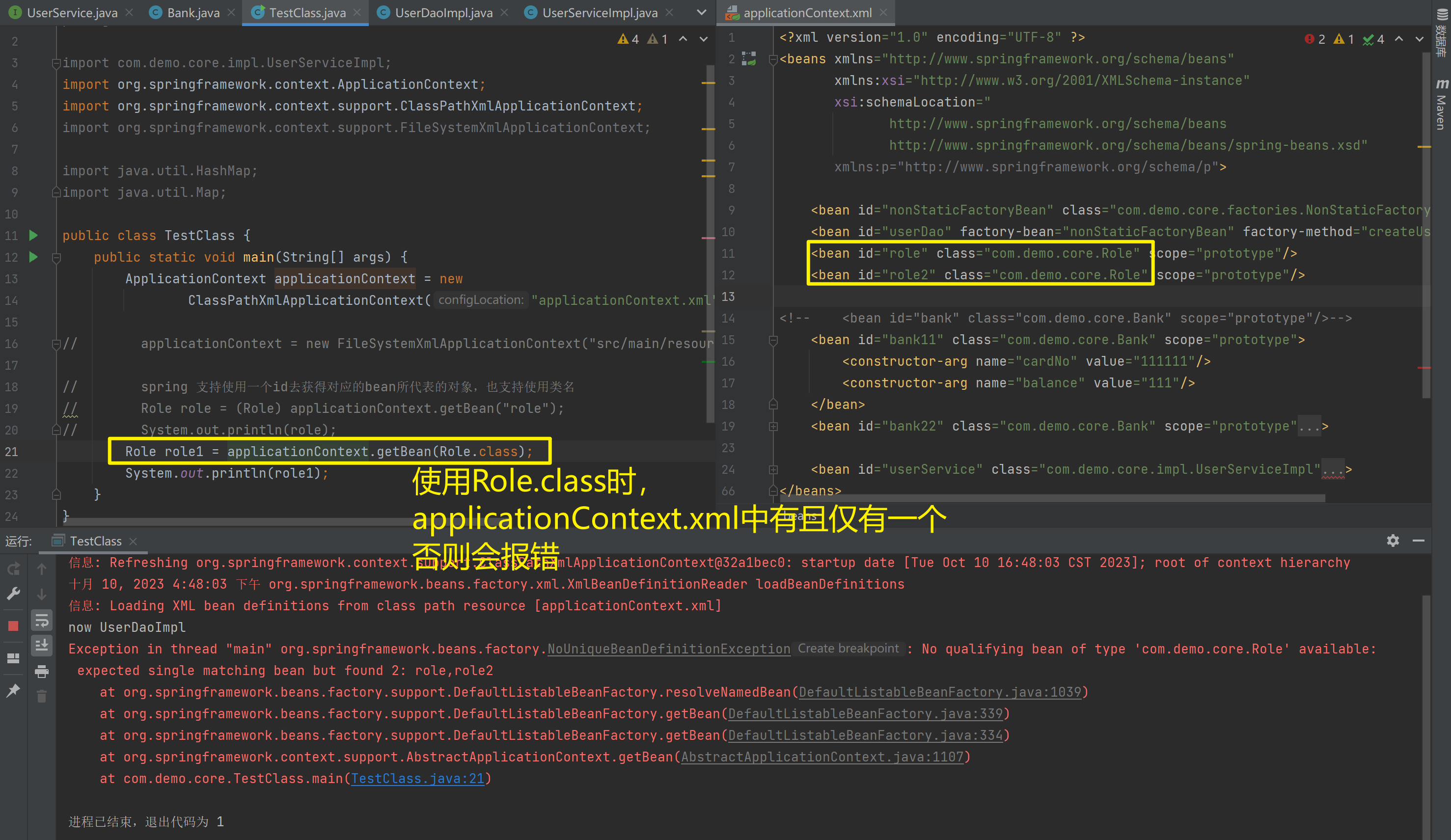
Task: Run TestClass from class gutter arrow
Action: pos(33,235)
